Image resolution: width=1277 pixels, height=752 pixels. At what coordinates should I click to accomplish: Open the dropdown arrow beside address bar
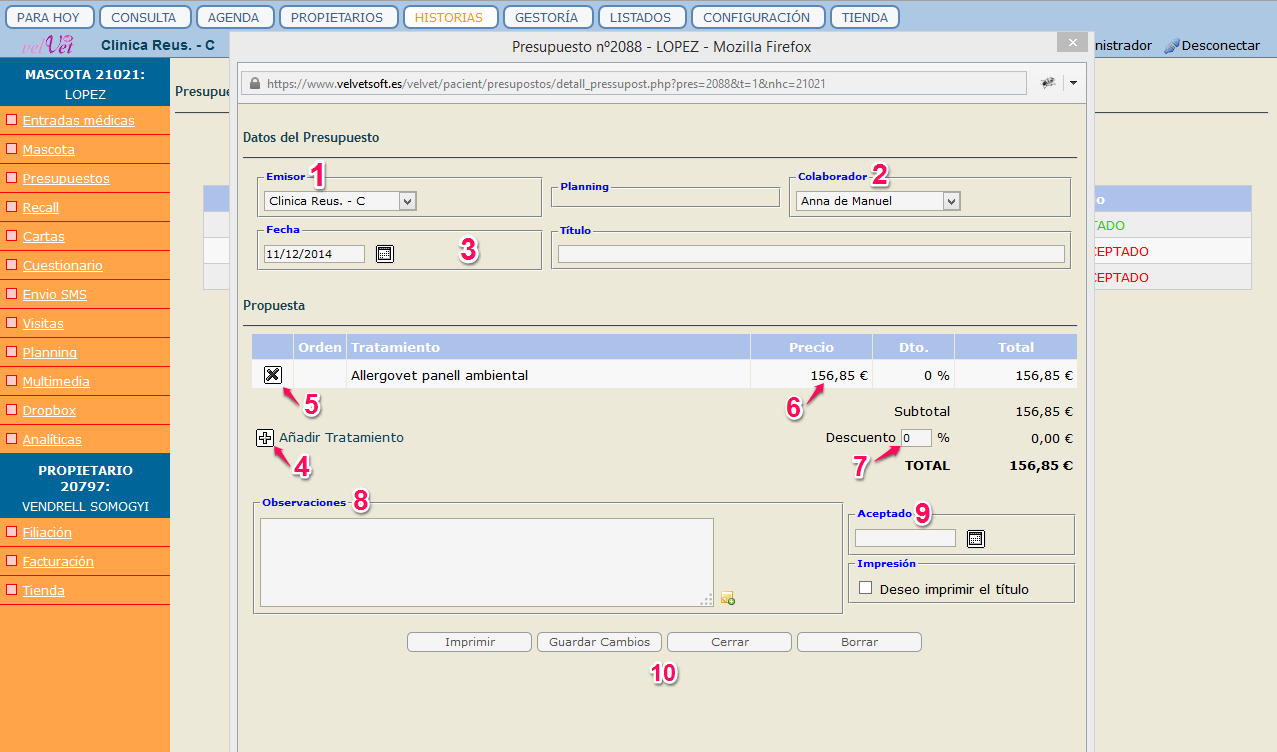pyautogui.click(x=1073, y=84)
